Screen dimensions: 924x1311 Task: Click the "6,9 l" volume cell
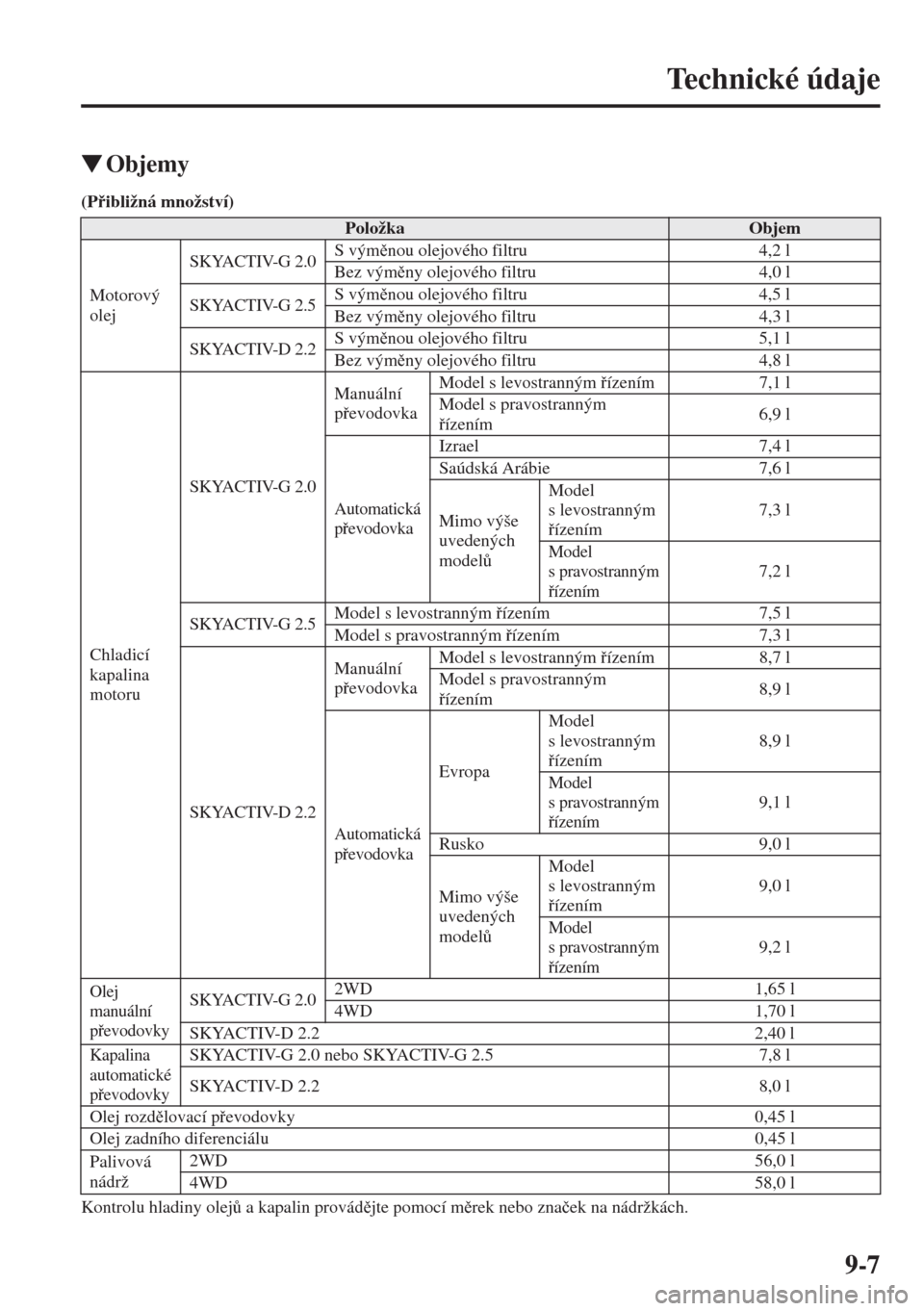click(x=774, y=415)
